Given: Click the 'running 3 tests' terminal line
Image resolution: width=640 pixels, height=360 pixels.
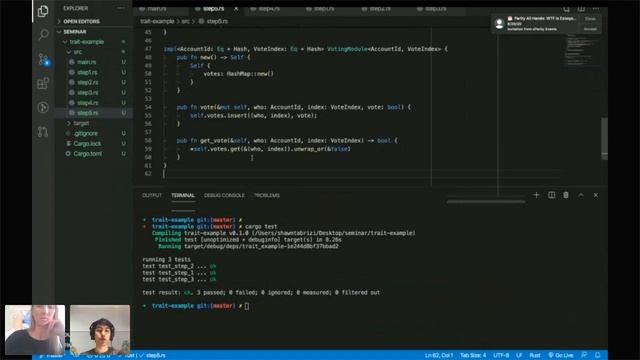Looking at the screenshot, I should pyautogui.click(x=166, y=260).
